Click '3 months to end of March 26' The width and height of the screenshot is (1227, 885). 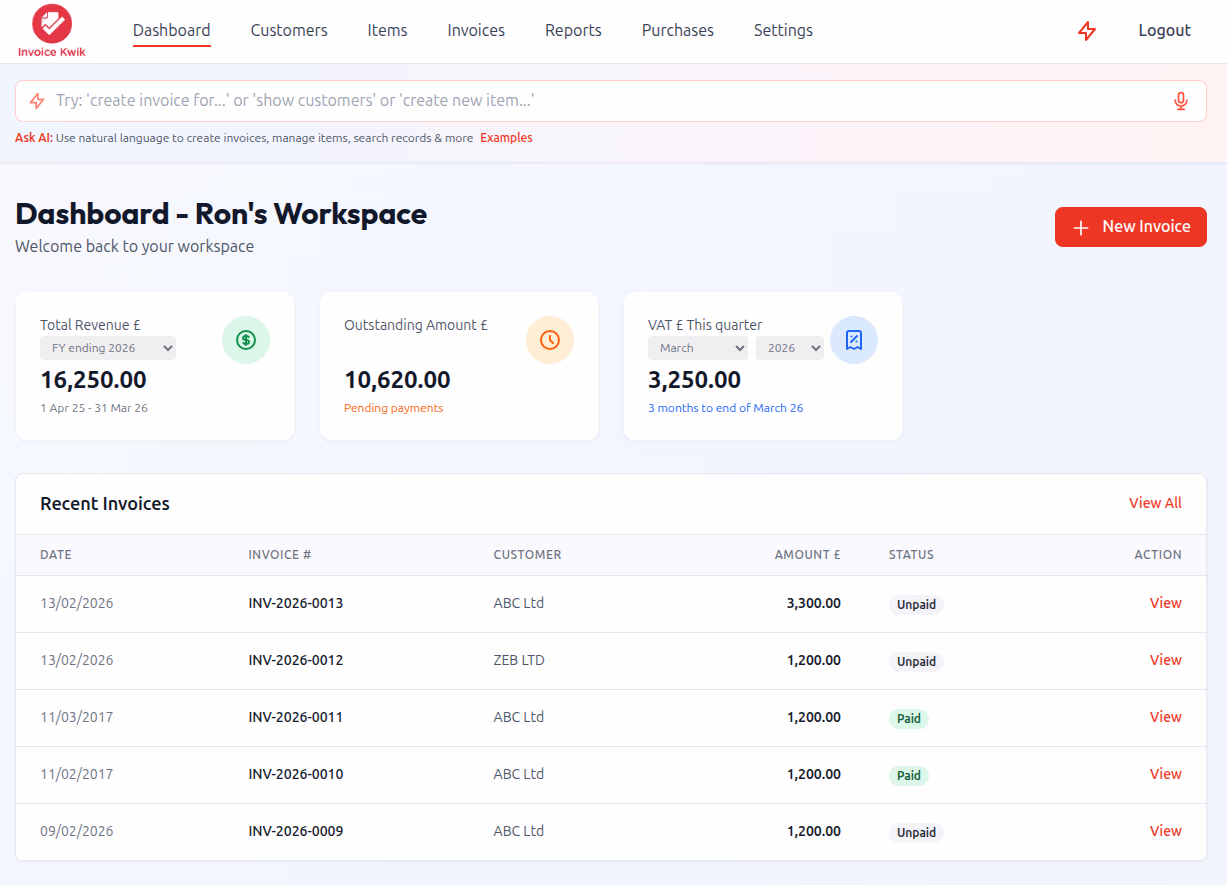pyautogui.click(x=726, y=408)
